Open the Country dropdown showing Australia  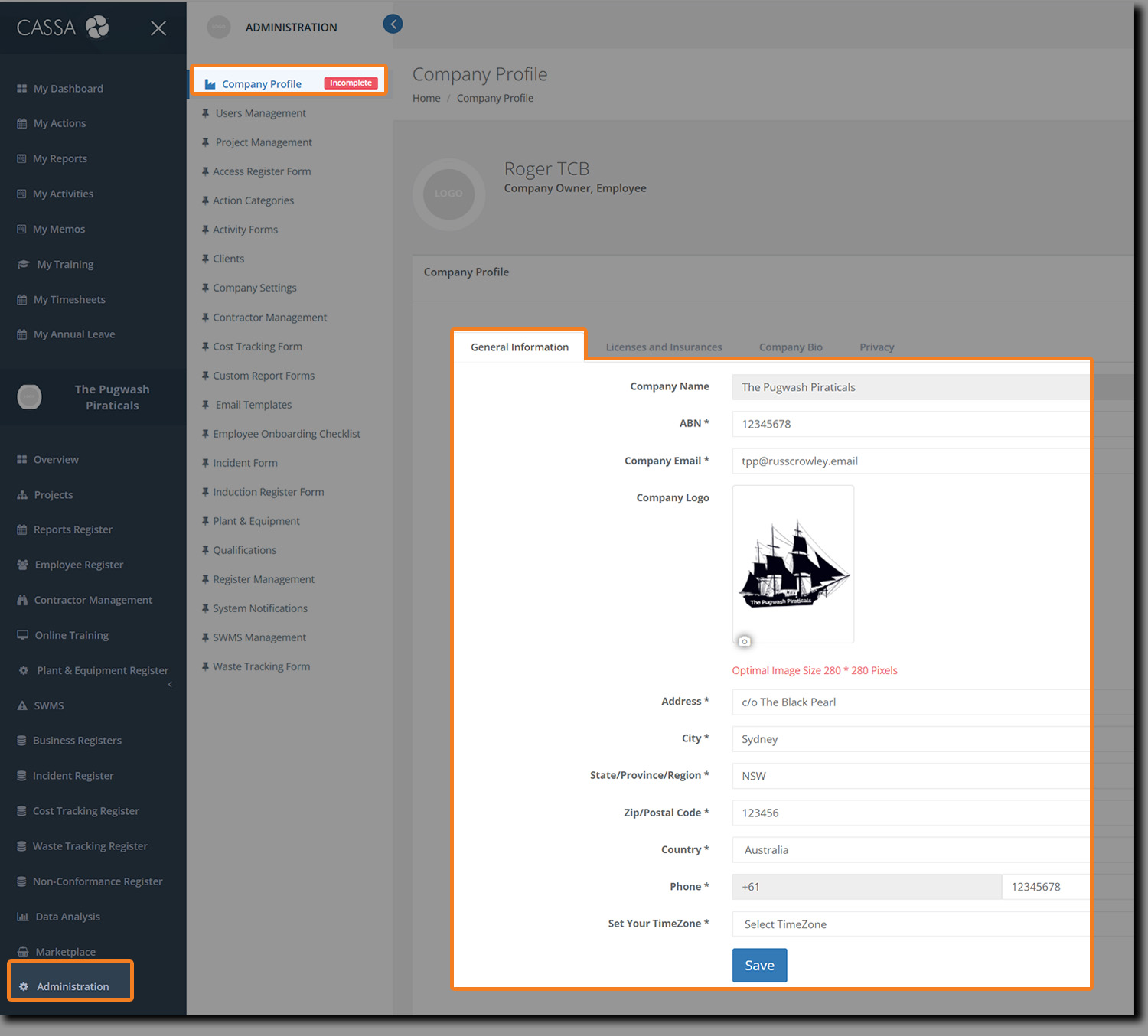point(912,850)
